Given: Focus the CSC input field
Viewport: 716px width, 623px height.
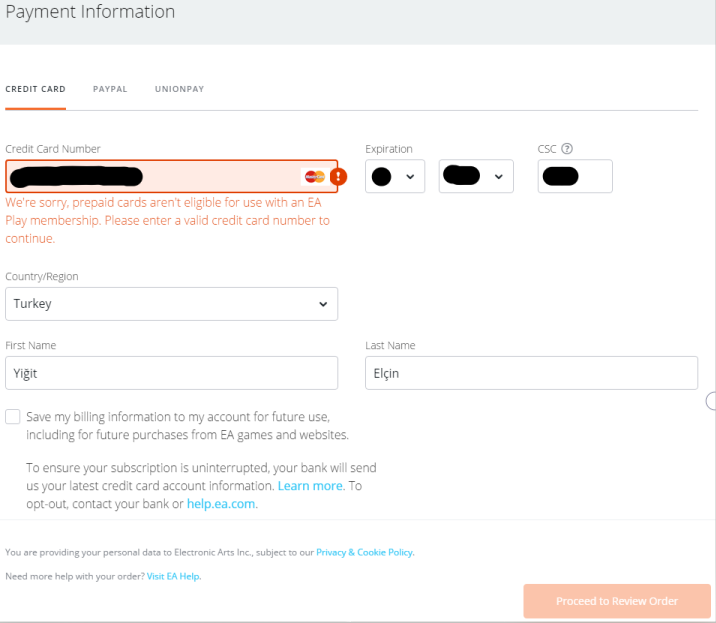Looking at the screenshot, I should pyautogui.click(x=575, y=177).
